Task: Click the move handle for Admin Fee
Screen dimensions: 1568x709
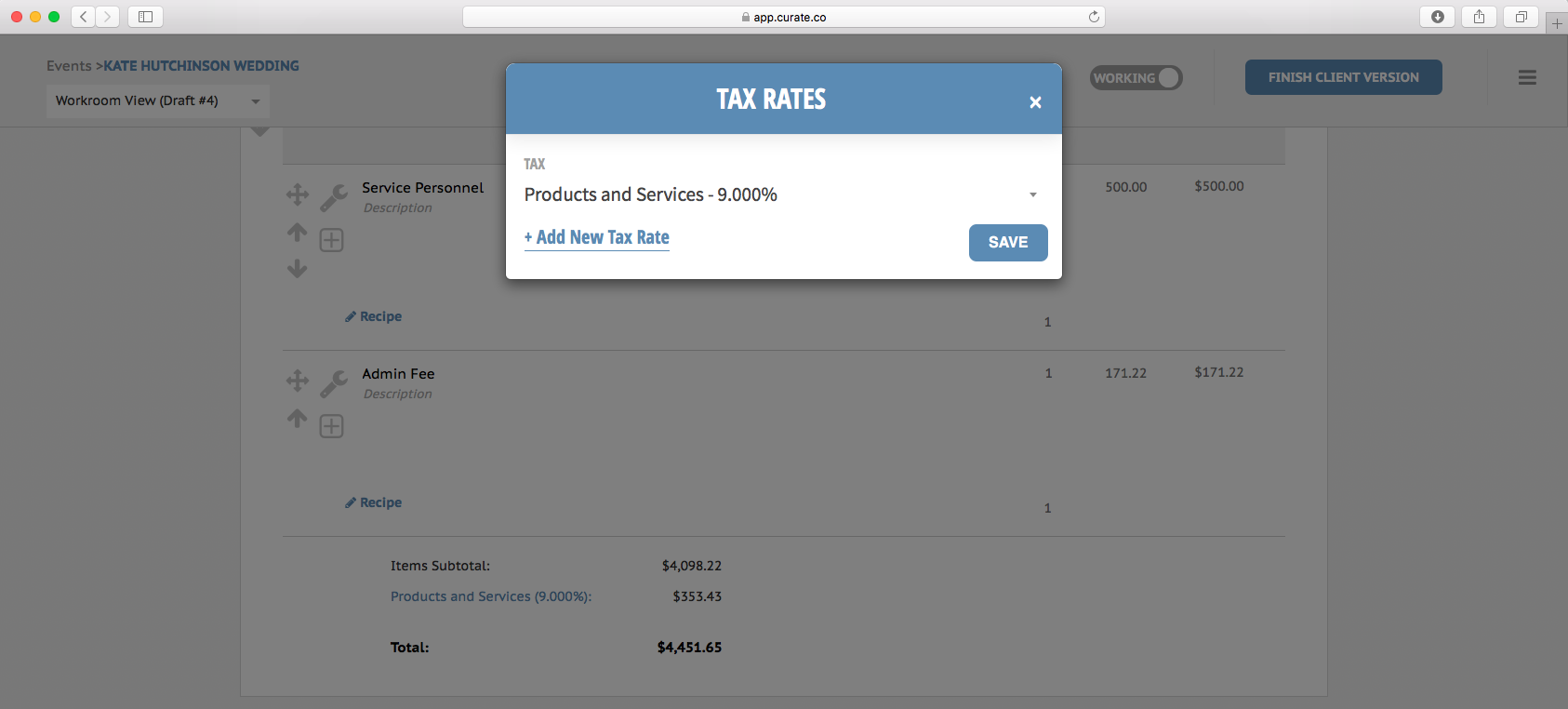Action: (298, 381)
